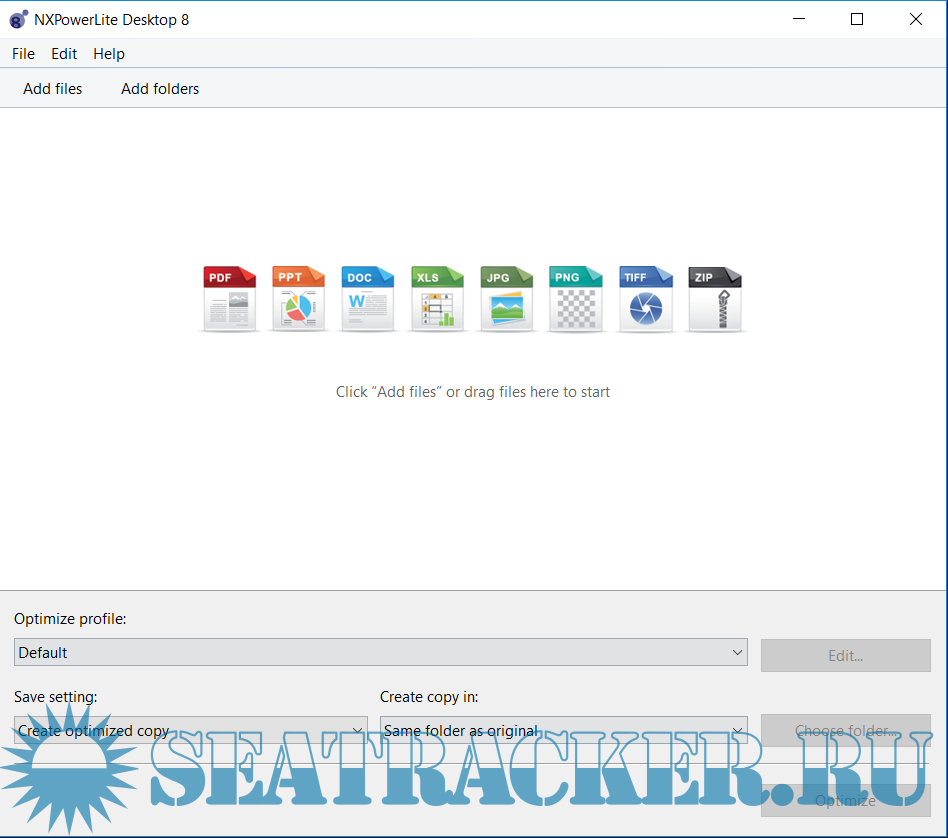Image resolution: width=948 pixels, height=838 pixels.
Task: Click the Optimize button
Action: click(x=845, y=801)
